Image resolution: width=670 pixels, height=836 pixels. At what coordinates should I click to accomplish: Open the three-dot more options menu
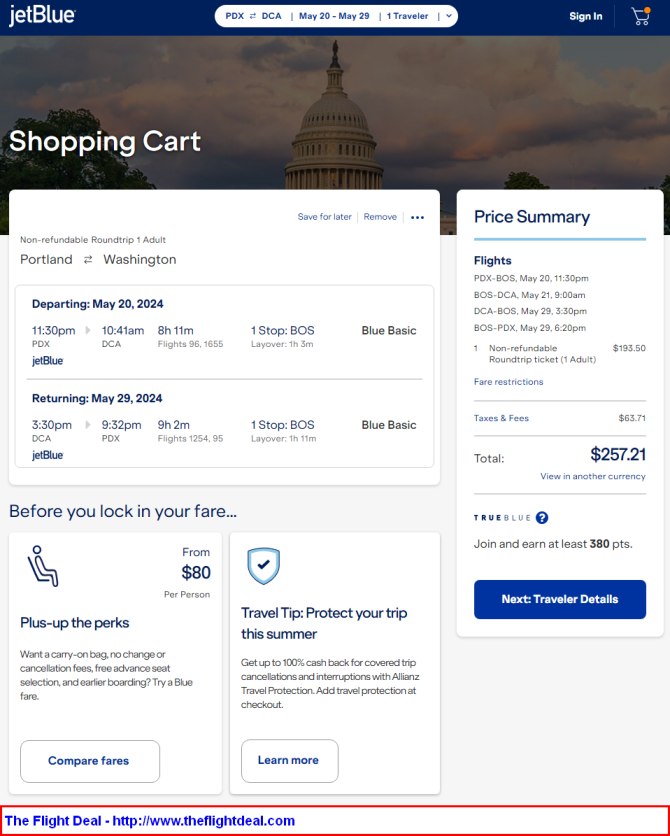(418, 218)
